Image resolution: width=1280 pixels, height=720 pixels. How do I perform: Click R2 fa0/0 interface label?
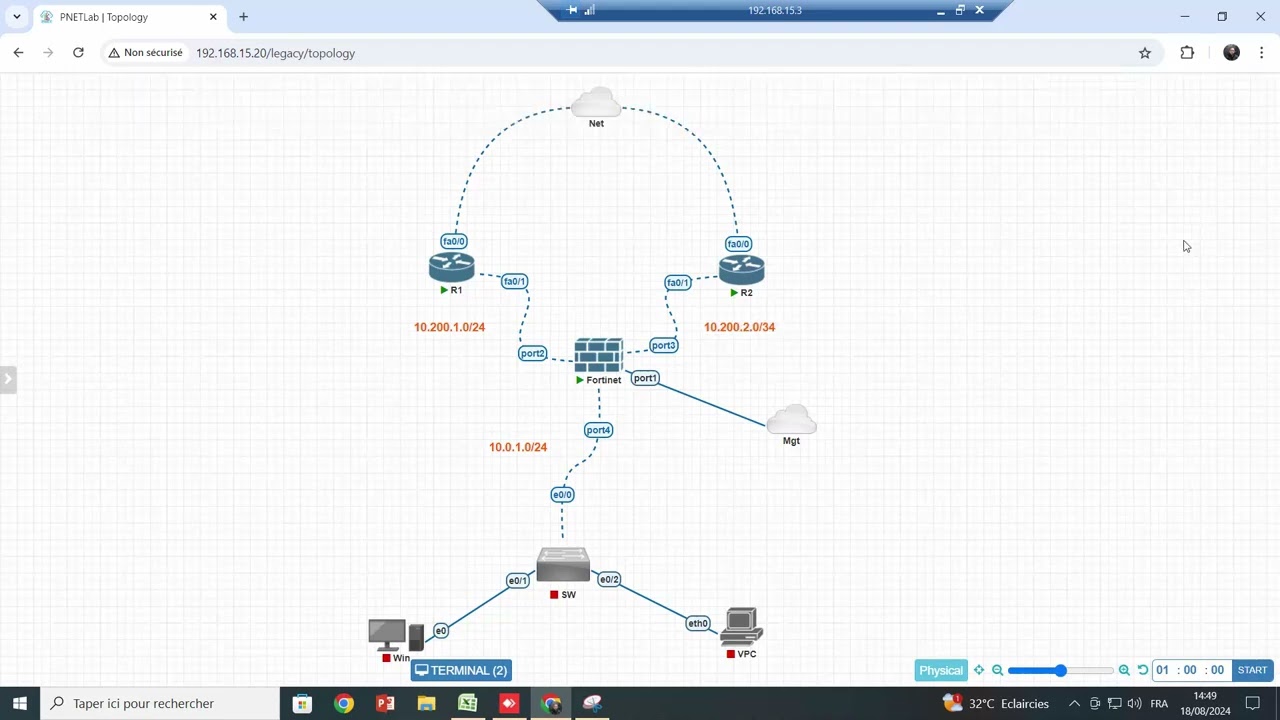[738, 244]
